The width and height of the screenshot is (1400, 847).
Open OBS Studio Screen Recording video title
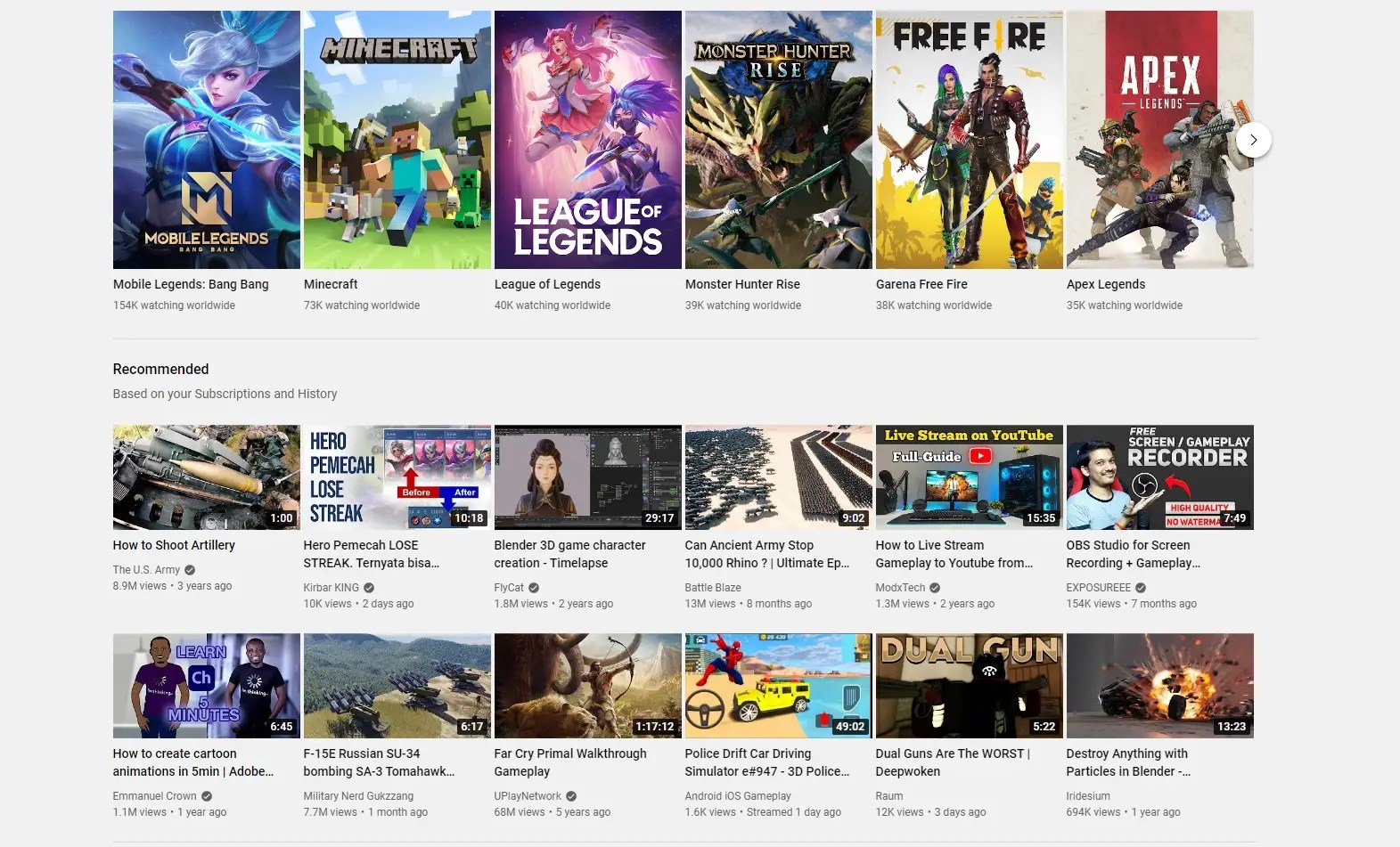click(x=1134, y=554)
